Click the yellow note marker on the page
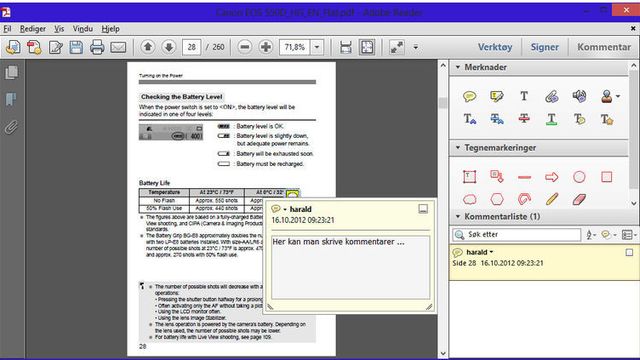This screenshot has height=360, width=640. point(292,194)
